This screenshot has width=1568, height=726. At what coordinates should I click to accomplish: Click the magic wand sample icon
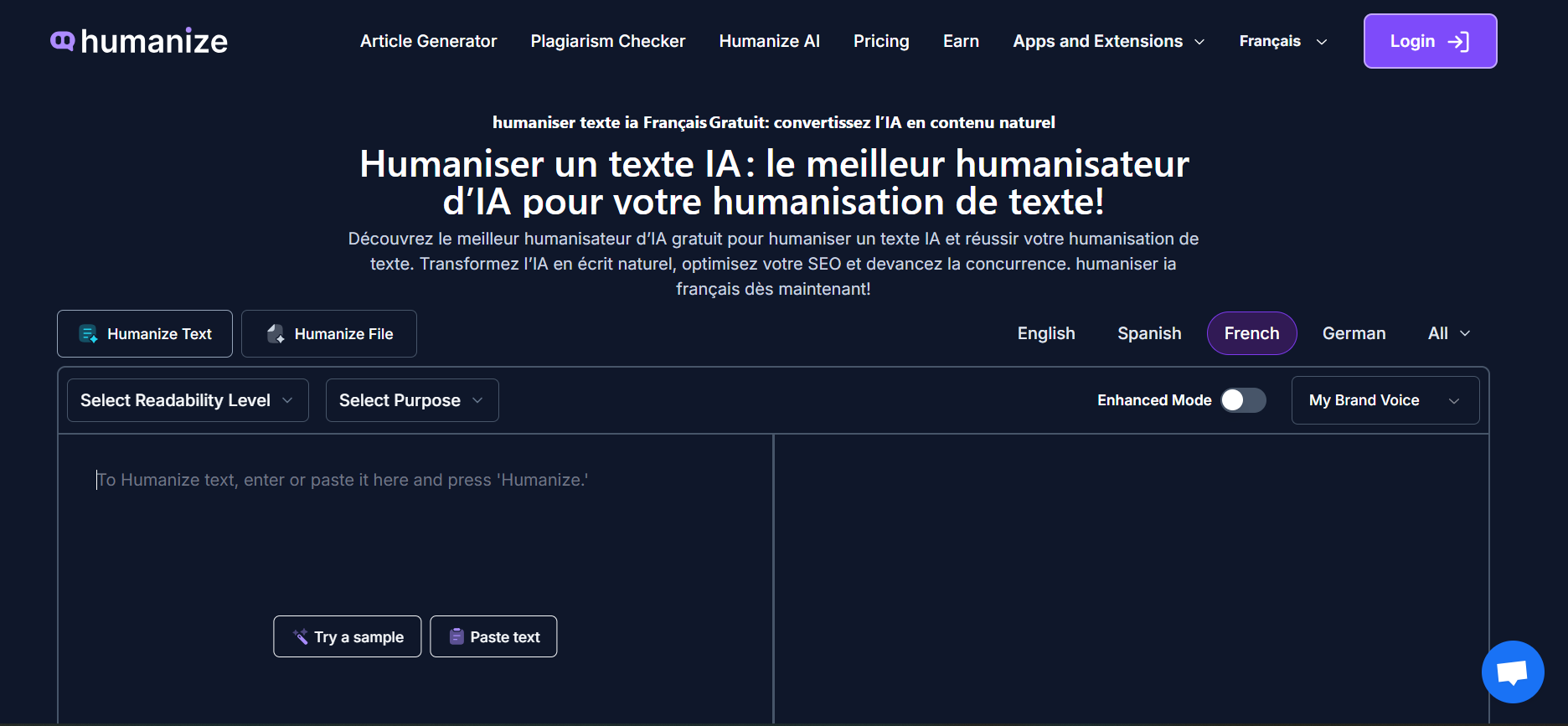click(300, 637)
